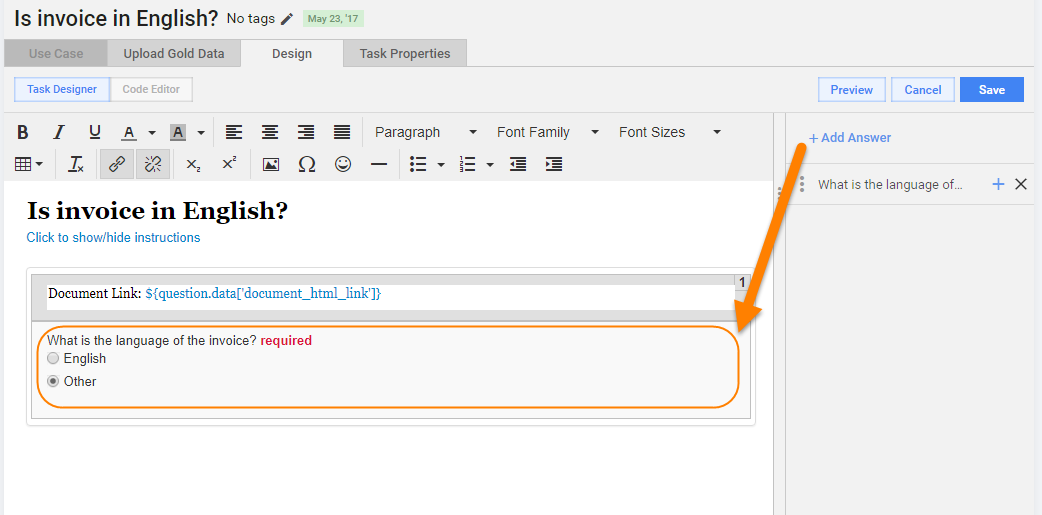Justify the text
Screen dimensions: 1042x515
[x=342, y=132]
